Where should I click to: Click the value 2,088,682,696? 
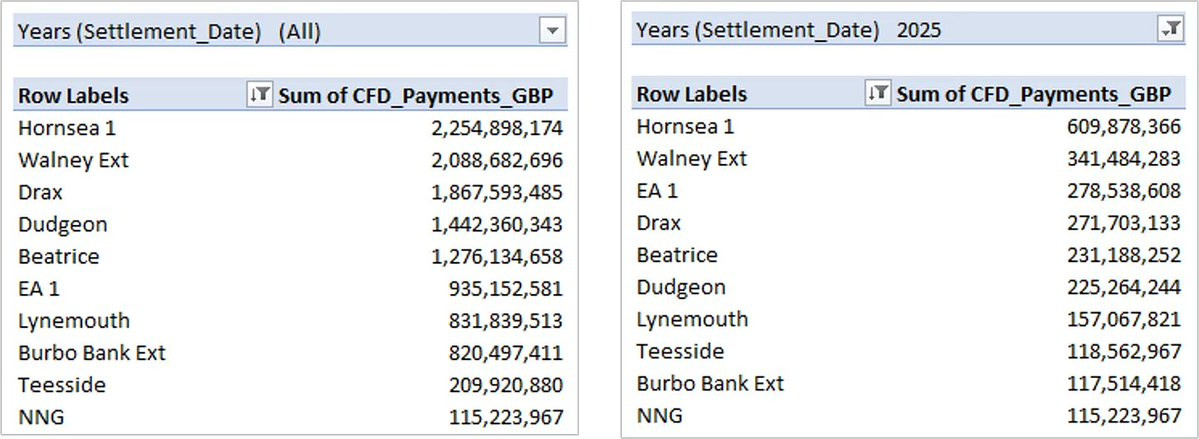point(498,161)
